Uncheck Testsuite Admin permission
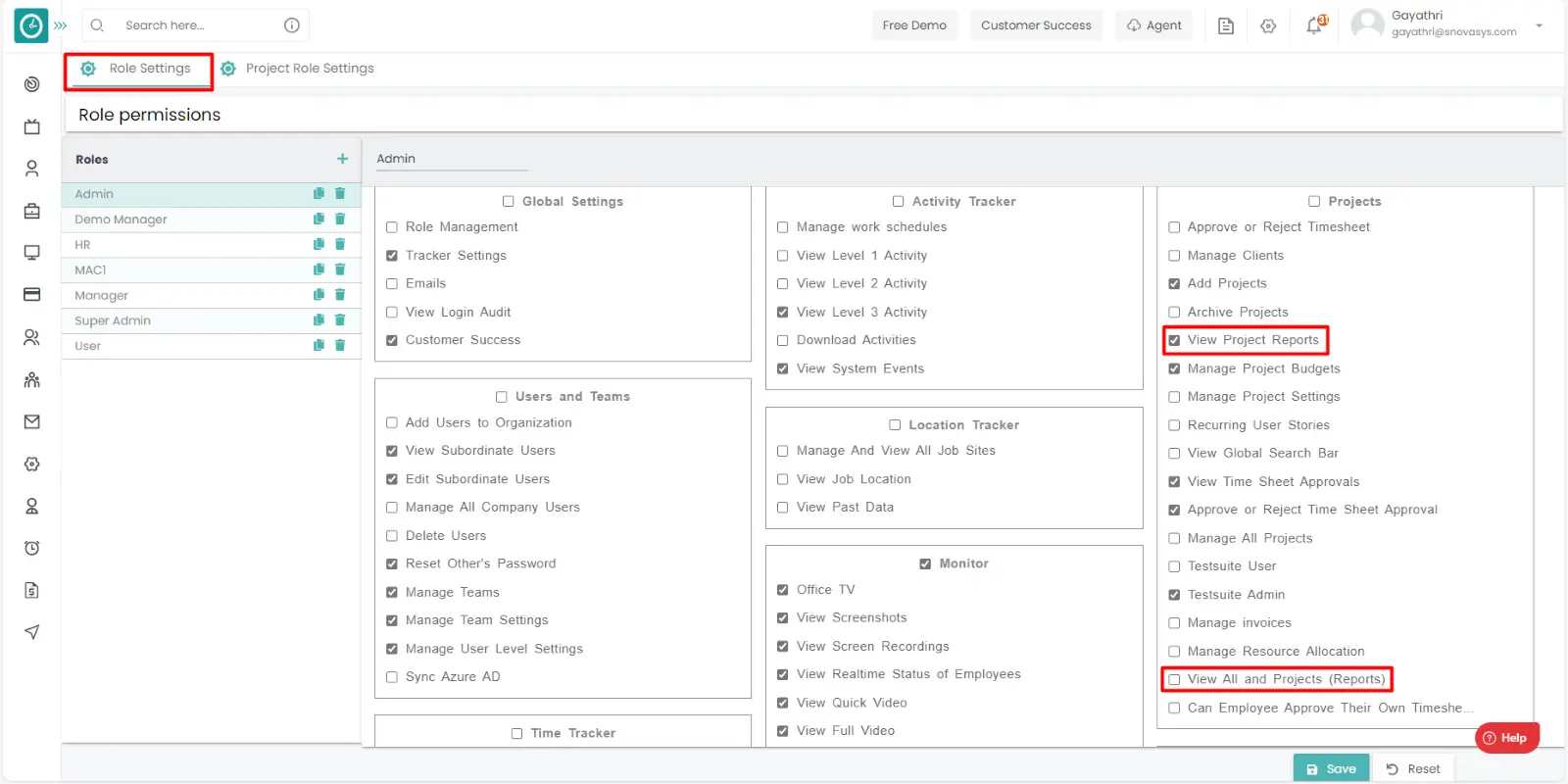Screen dimensions: 1568x784 click(x=1174, y=595)
